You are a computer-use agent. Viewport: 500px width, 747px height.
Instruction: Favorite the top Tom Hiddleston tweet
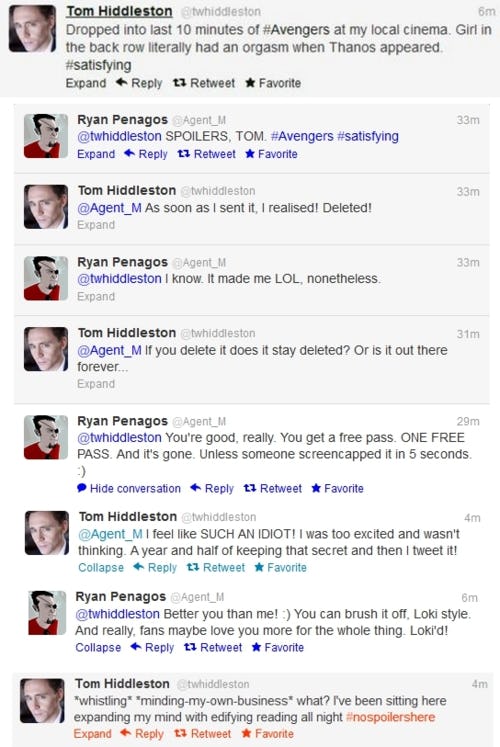coord(273,83)
